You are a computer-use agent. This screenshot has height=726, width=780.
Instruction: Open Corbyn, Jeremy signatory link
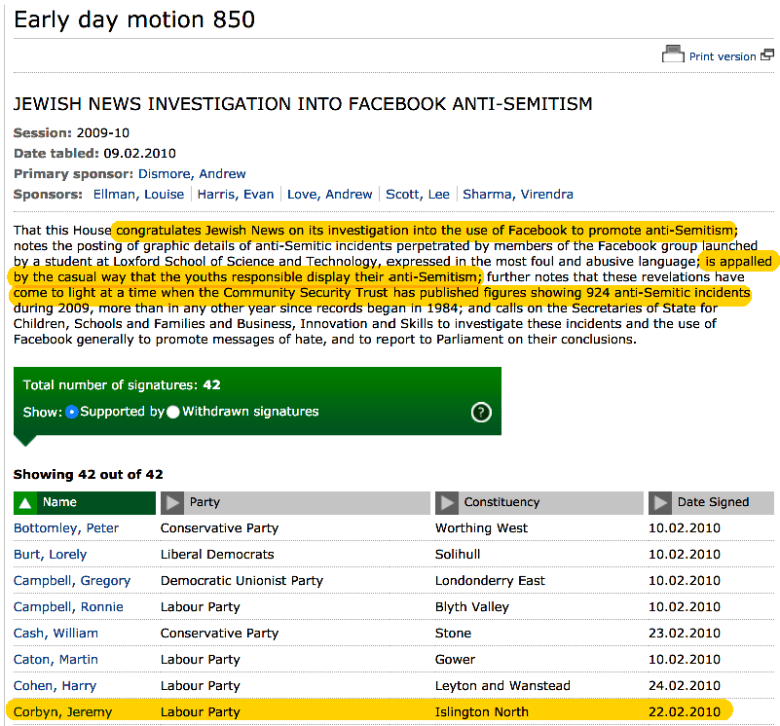[x=63, y=712]
